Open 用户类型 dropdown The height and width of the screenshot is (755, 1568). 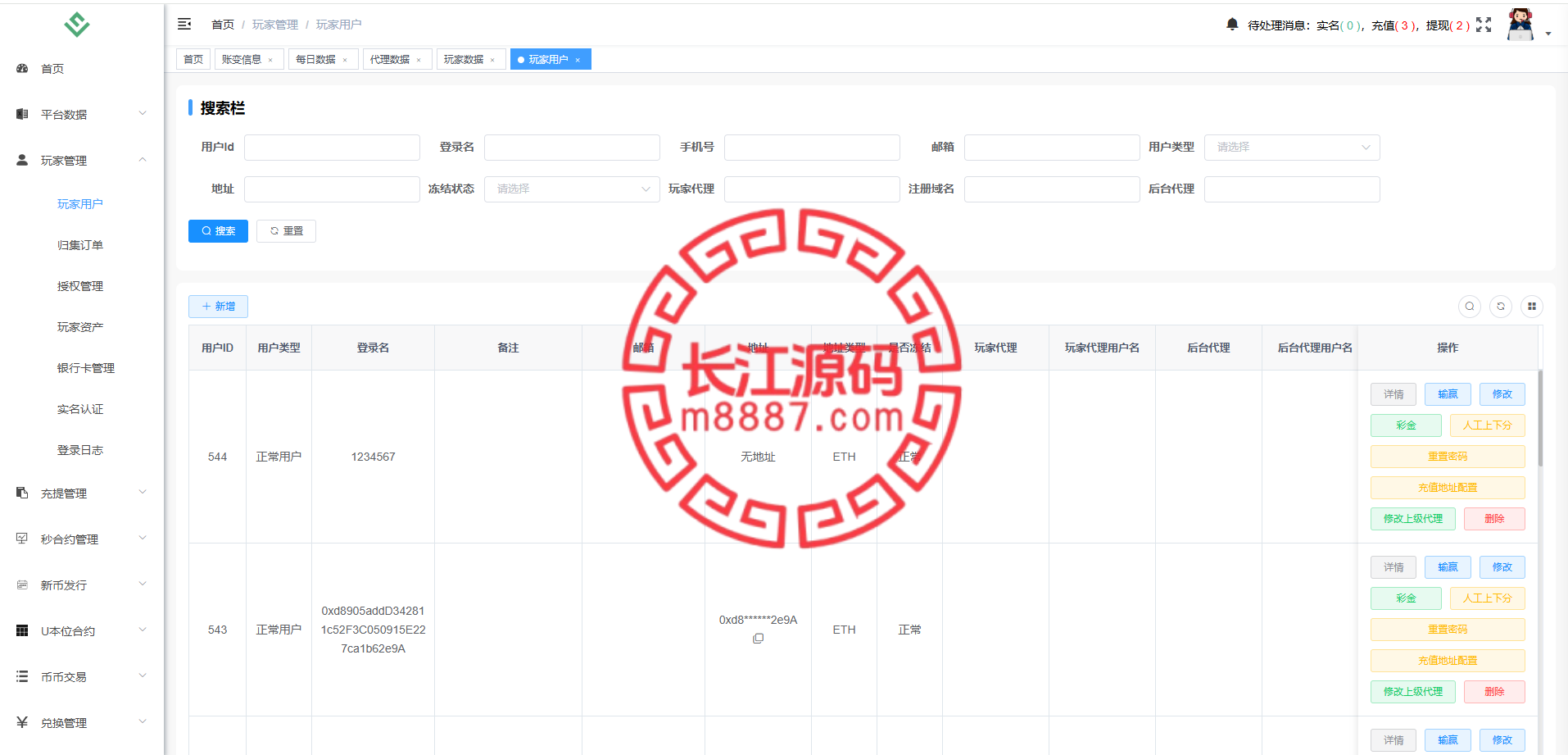click(1292, 148)
